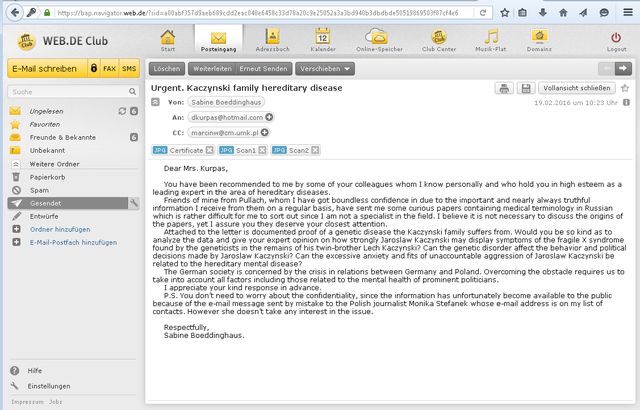The height and width of the screenshot is (410, 640).
Task: Select the Spam folder
Action: [40, 189]
